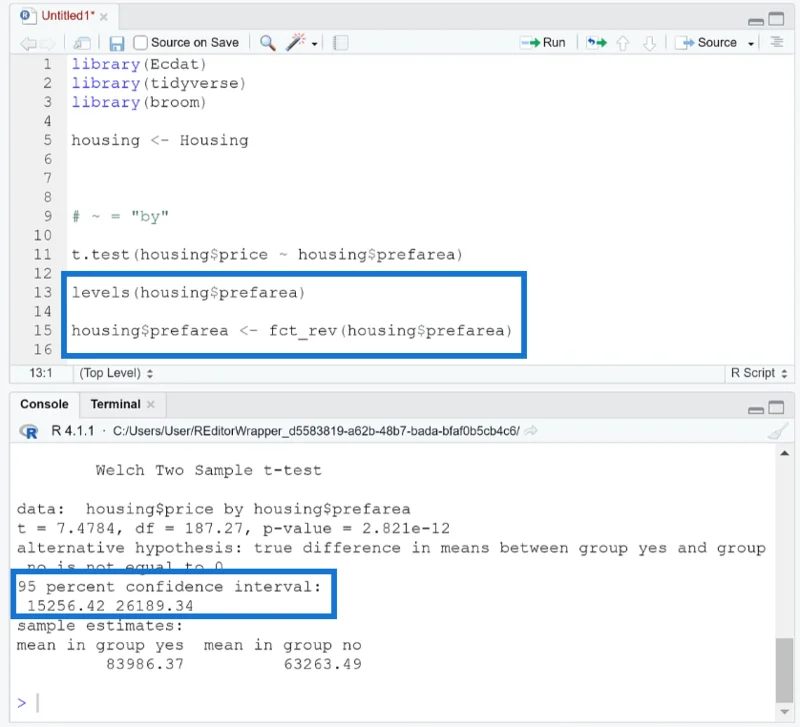Clear console with broom icon
Viewport: 800px width, 727px height.
[x=779, y=432]
